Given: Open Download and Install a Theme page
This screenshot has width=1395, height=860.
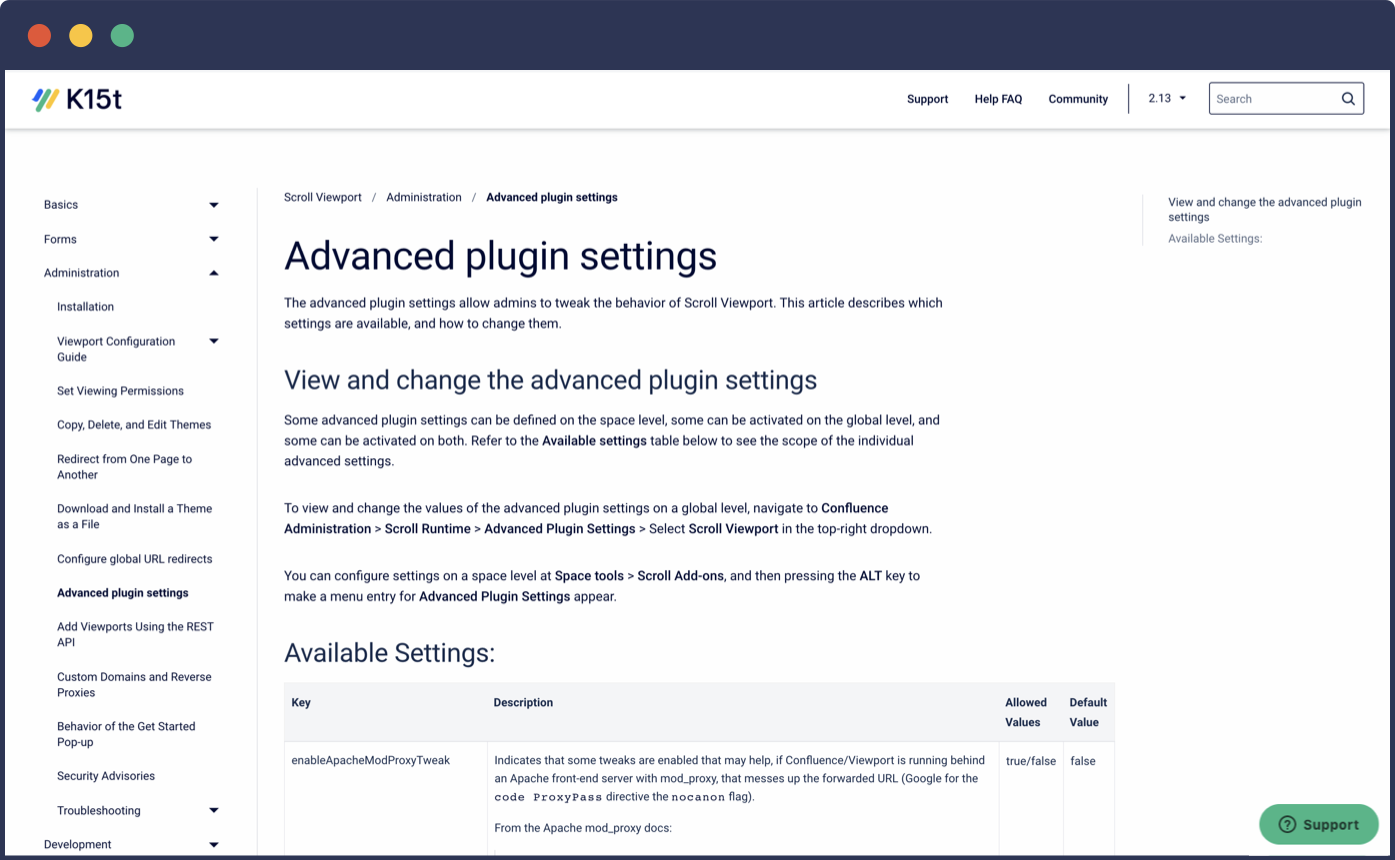Looking at the screenshot, I should [x=134, y=516].
